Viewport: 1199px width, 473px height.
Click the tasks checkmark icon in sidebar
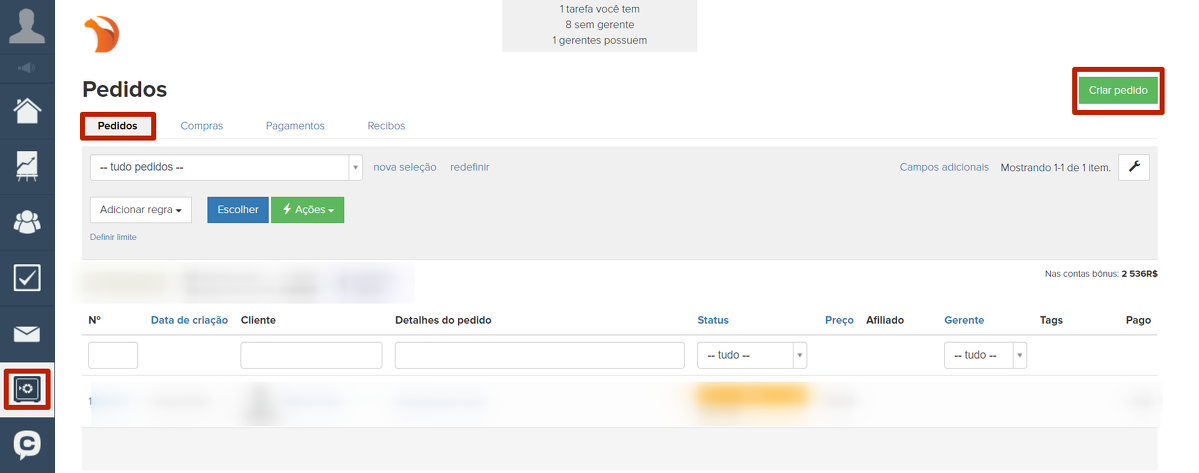[27, 278]
